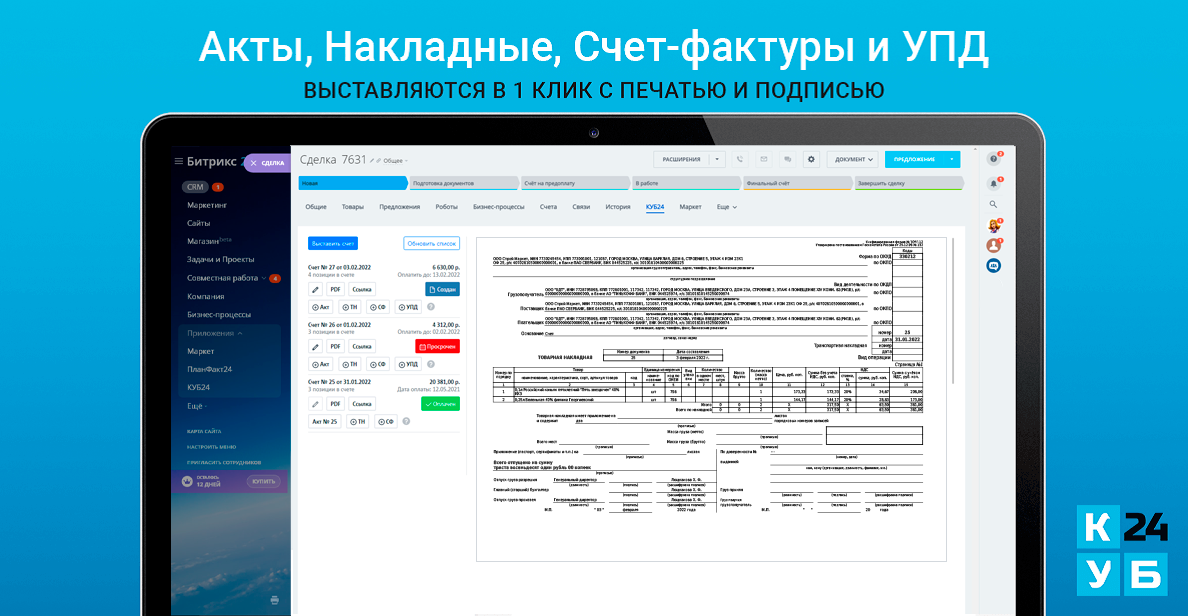
Task: Open the Общее pipeline dropdown
Action: pyautogui.click(x=395, y=161)
